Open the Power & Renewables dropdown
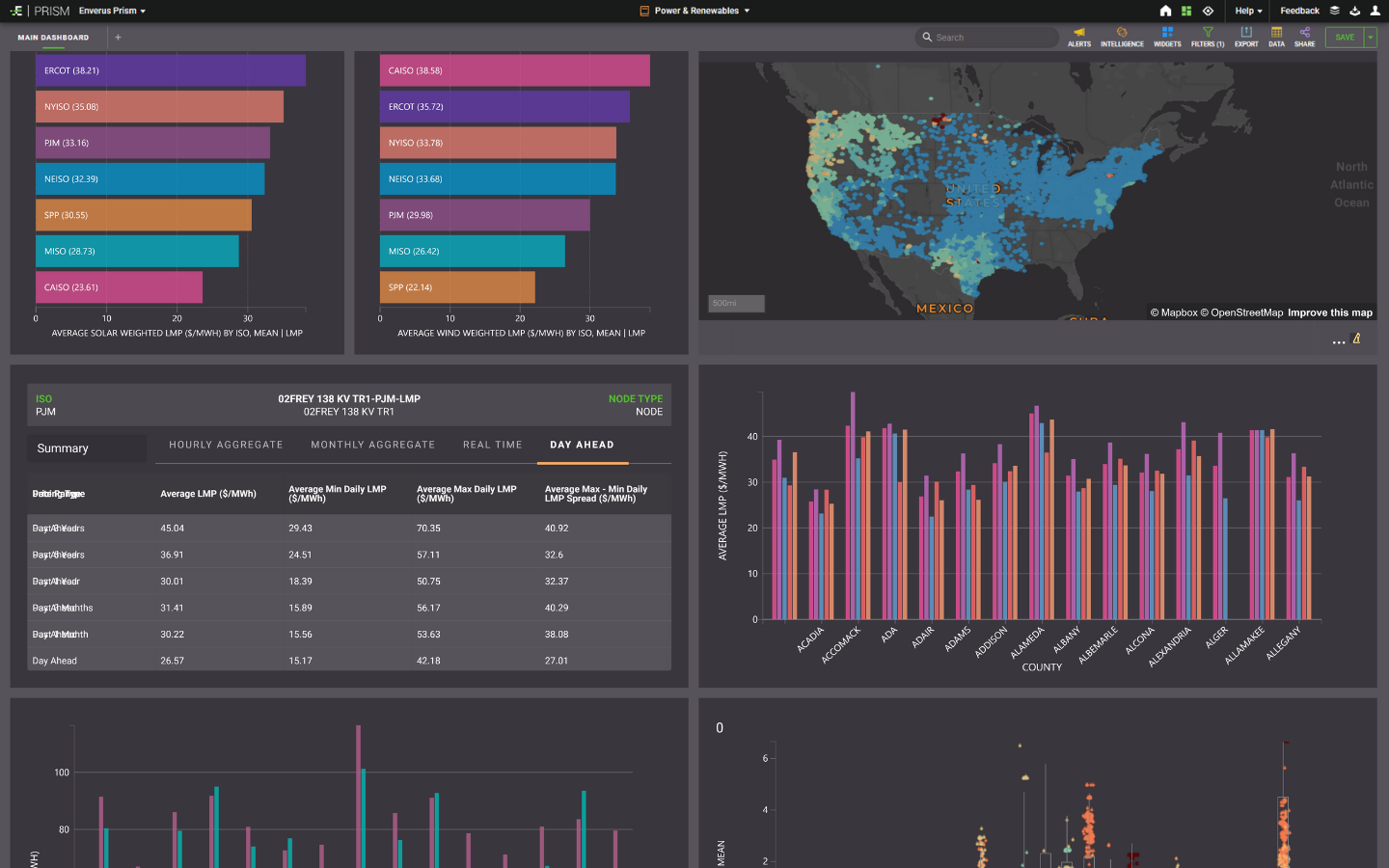The height and width of the screenshot is (868, 1389). click(x=694, y=11)
